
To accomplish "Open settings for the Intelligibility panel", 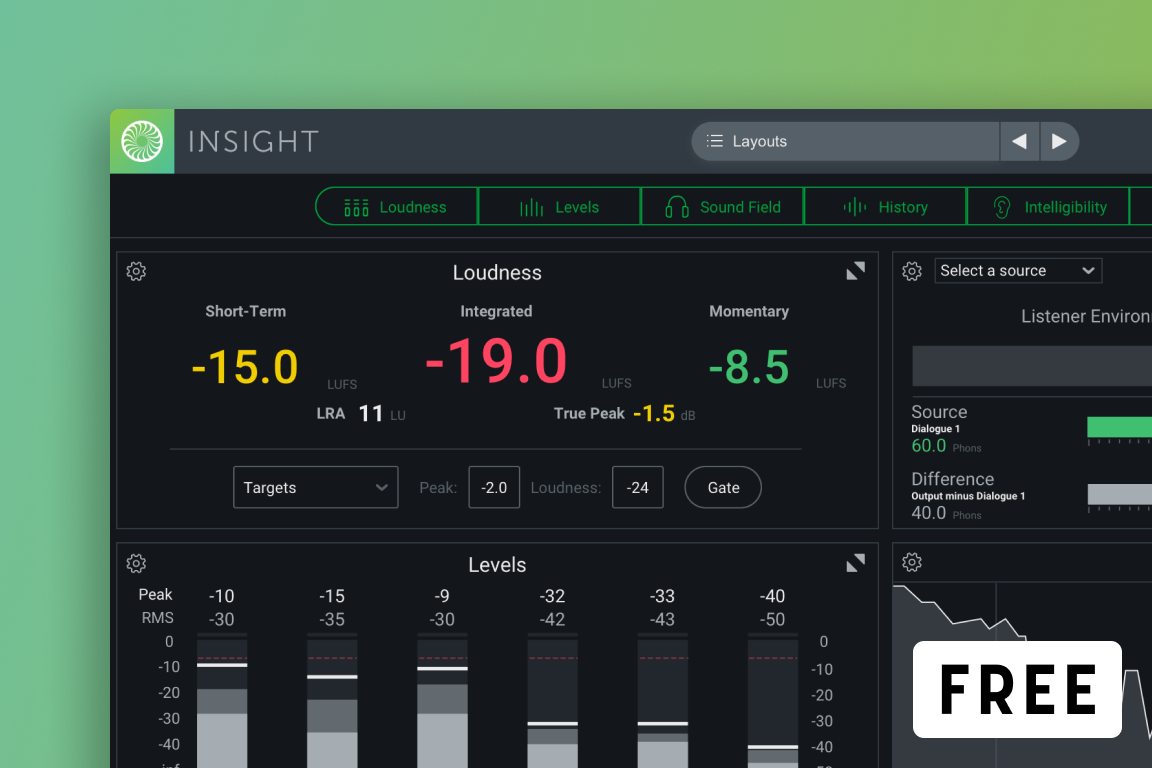I will click(912, 271).
